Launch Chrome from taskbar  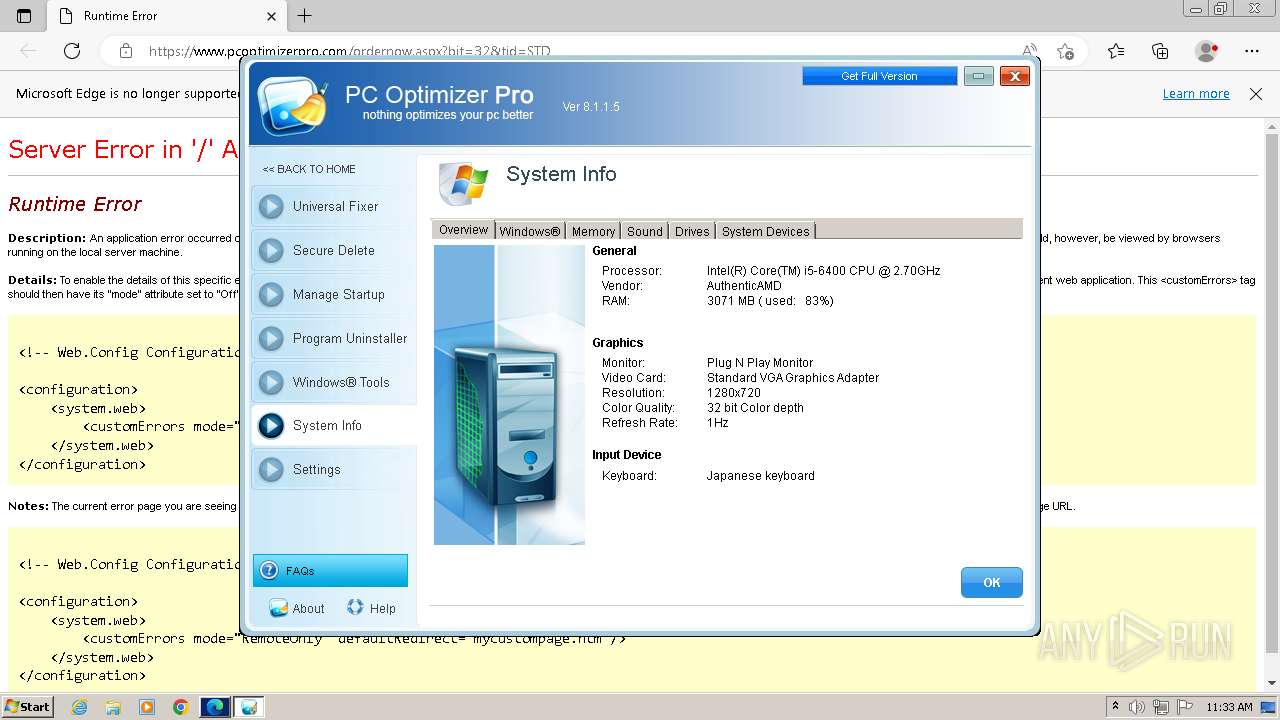180,707
